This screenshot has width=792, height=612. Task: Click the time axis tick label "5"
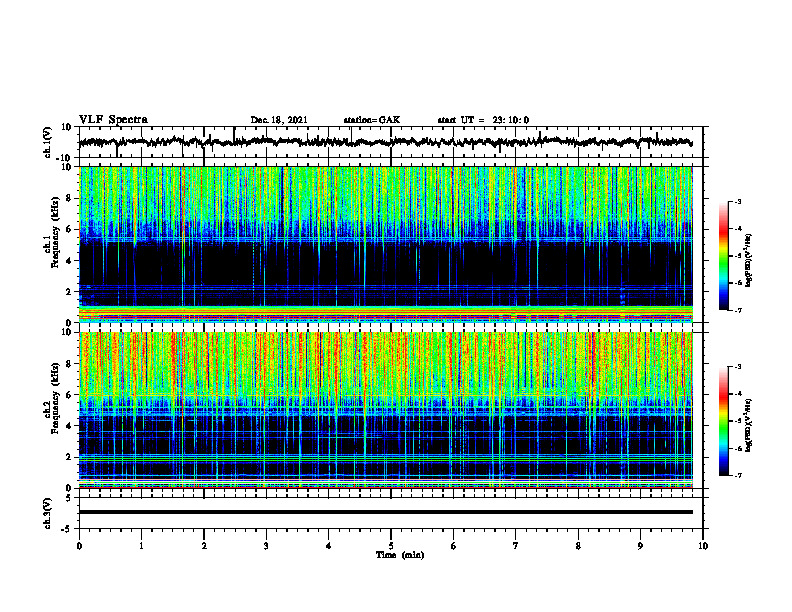(x=391, y=546)
